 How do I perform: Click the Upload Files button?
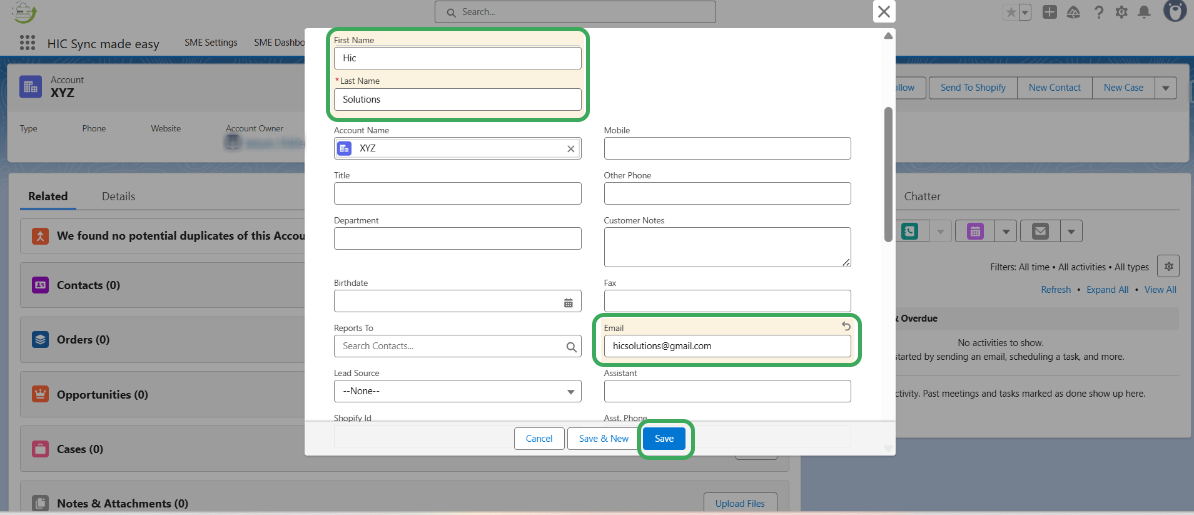point(740,503)
